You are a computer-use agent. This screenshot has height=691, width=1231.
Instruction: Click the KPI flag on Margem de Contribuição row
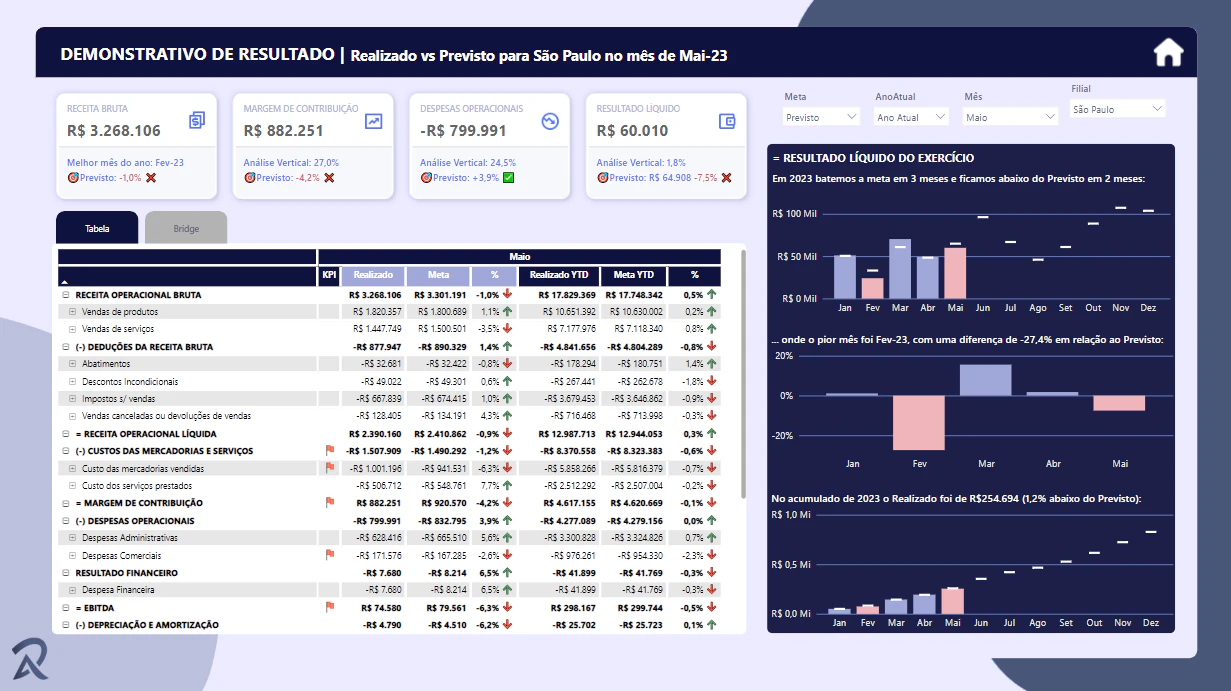[x=329, y=502]
